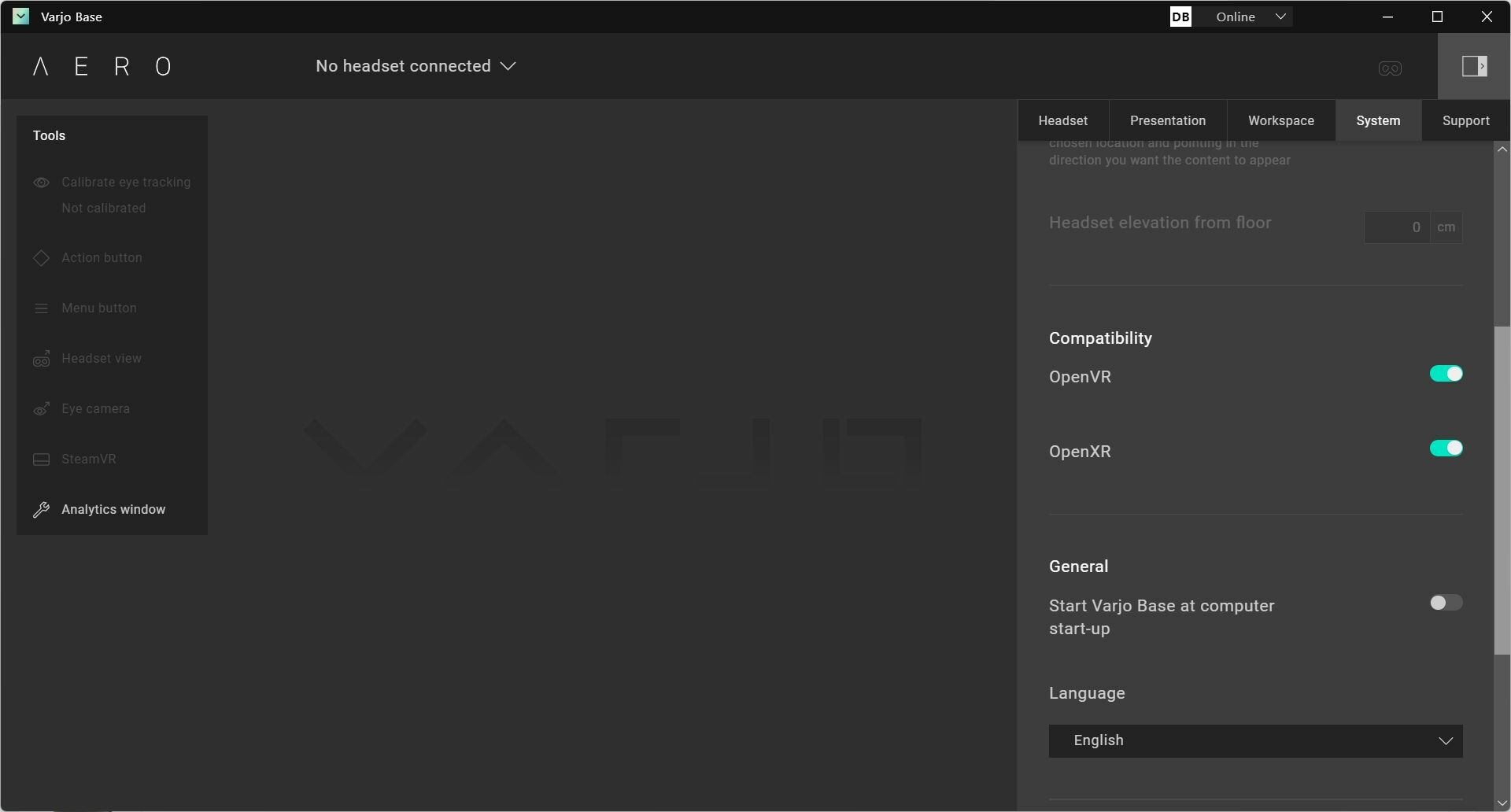
Task: Click the Not calibrated status text
Action: click(104, 208)
